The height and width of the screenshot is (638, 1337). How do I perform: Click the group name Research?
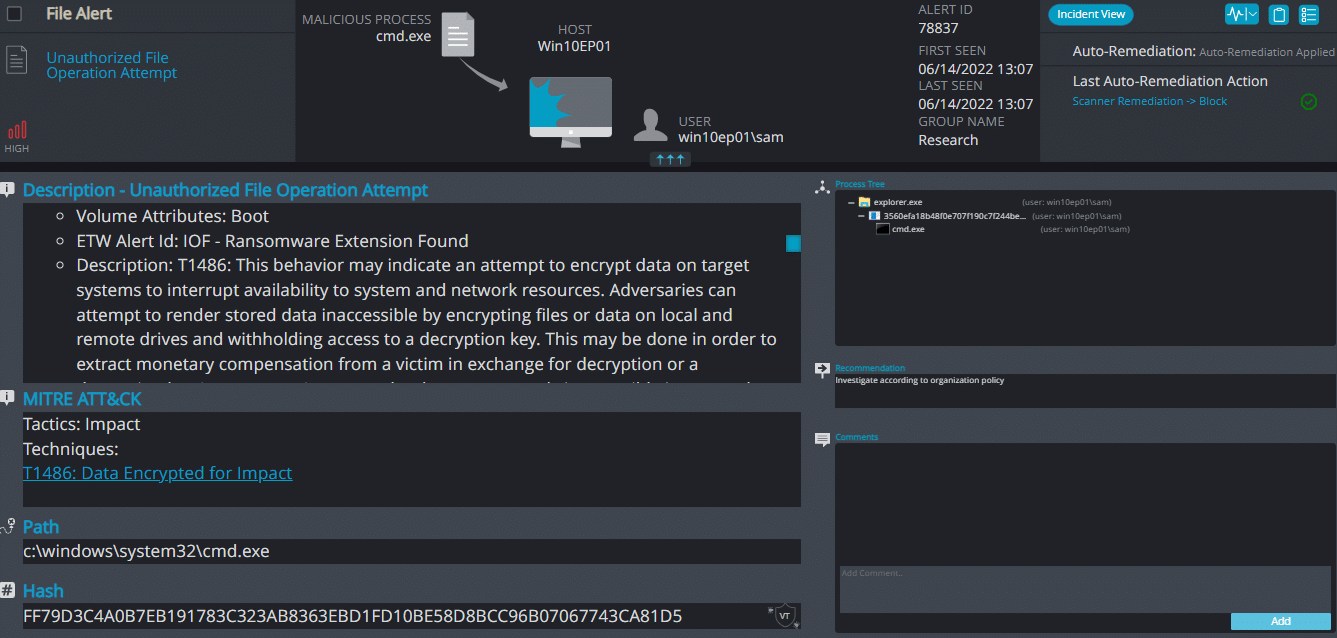pos(948,140)
